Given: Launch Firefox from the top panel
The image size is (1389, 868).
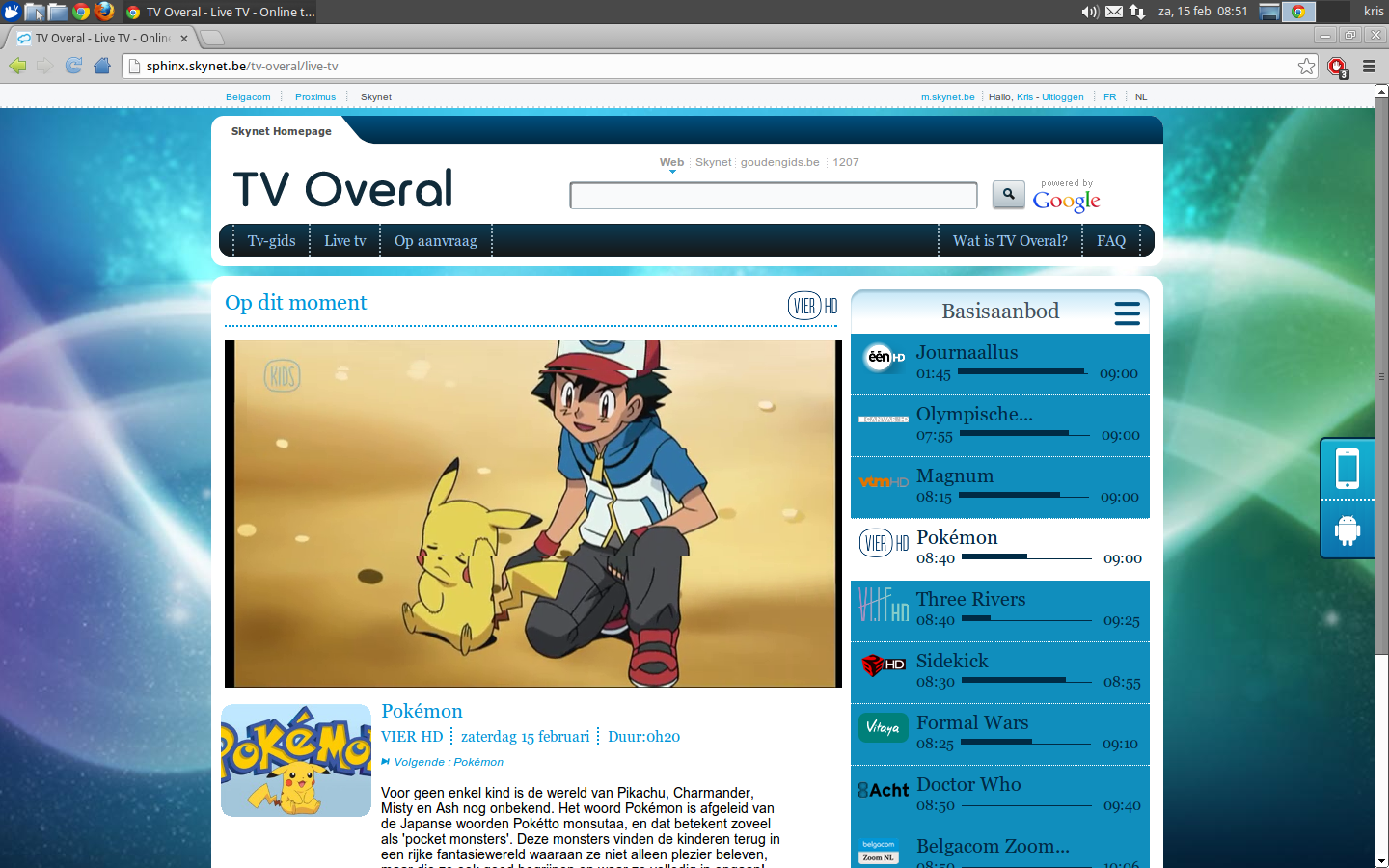Looking at the screenshot, I should (x=104, y=12).
